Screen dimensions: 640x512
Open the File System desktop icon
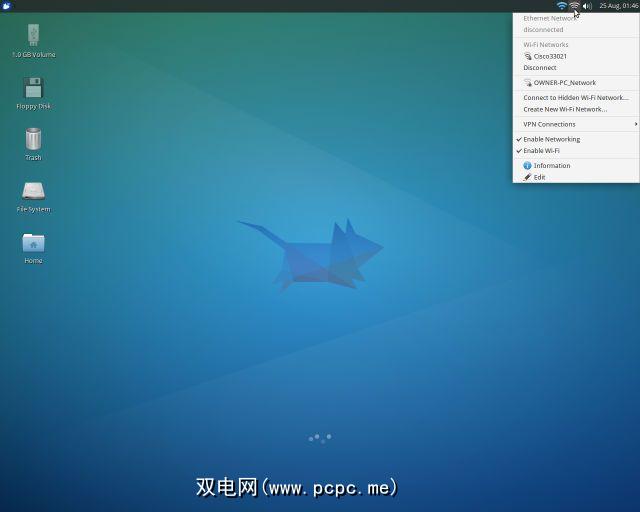coord(33,192)
